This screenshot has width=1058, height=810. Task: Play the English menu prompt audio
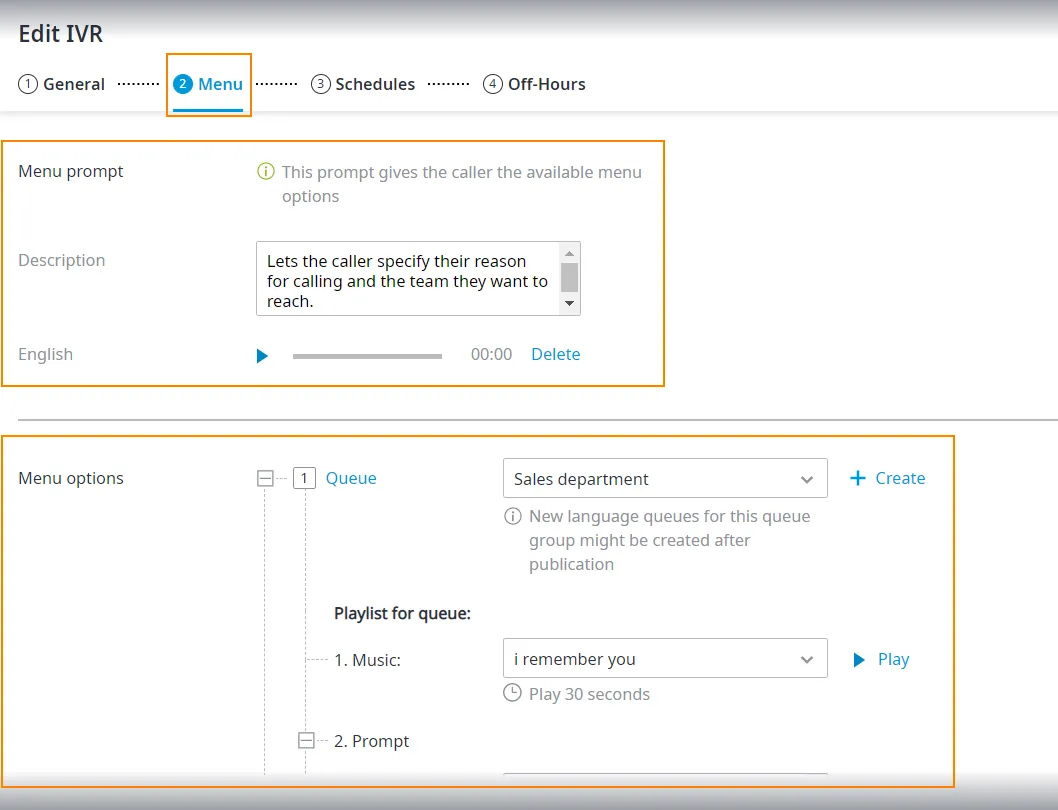pos(262,355)
